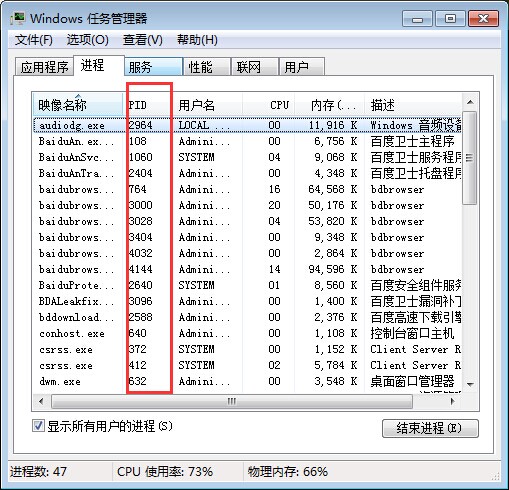Click the CPU 使用率: 73% status entry
Image resolution: width=509 pixels, height=490 pixels.
point(165,472)
